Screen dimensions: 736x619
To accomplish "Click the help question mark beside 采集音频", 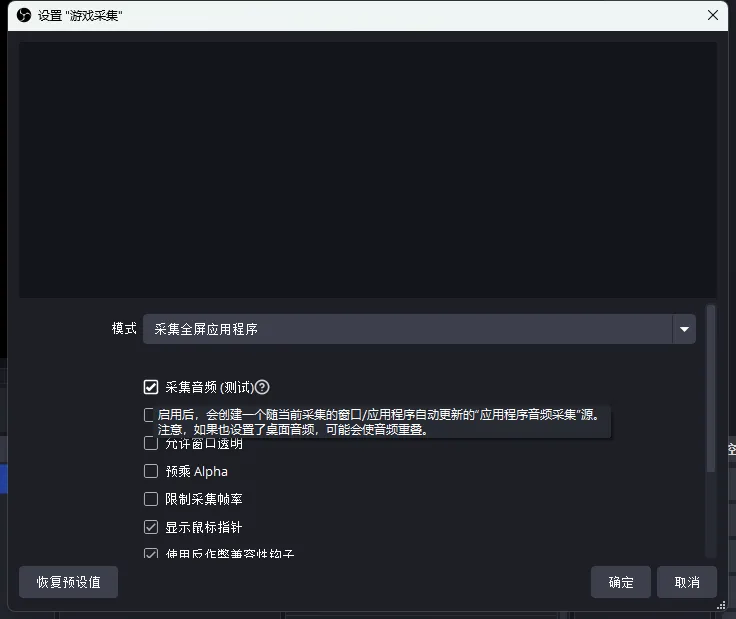I will click(262, 387).
